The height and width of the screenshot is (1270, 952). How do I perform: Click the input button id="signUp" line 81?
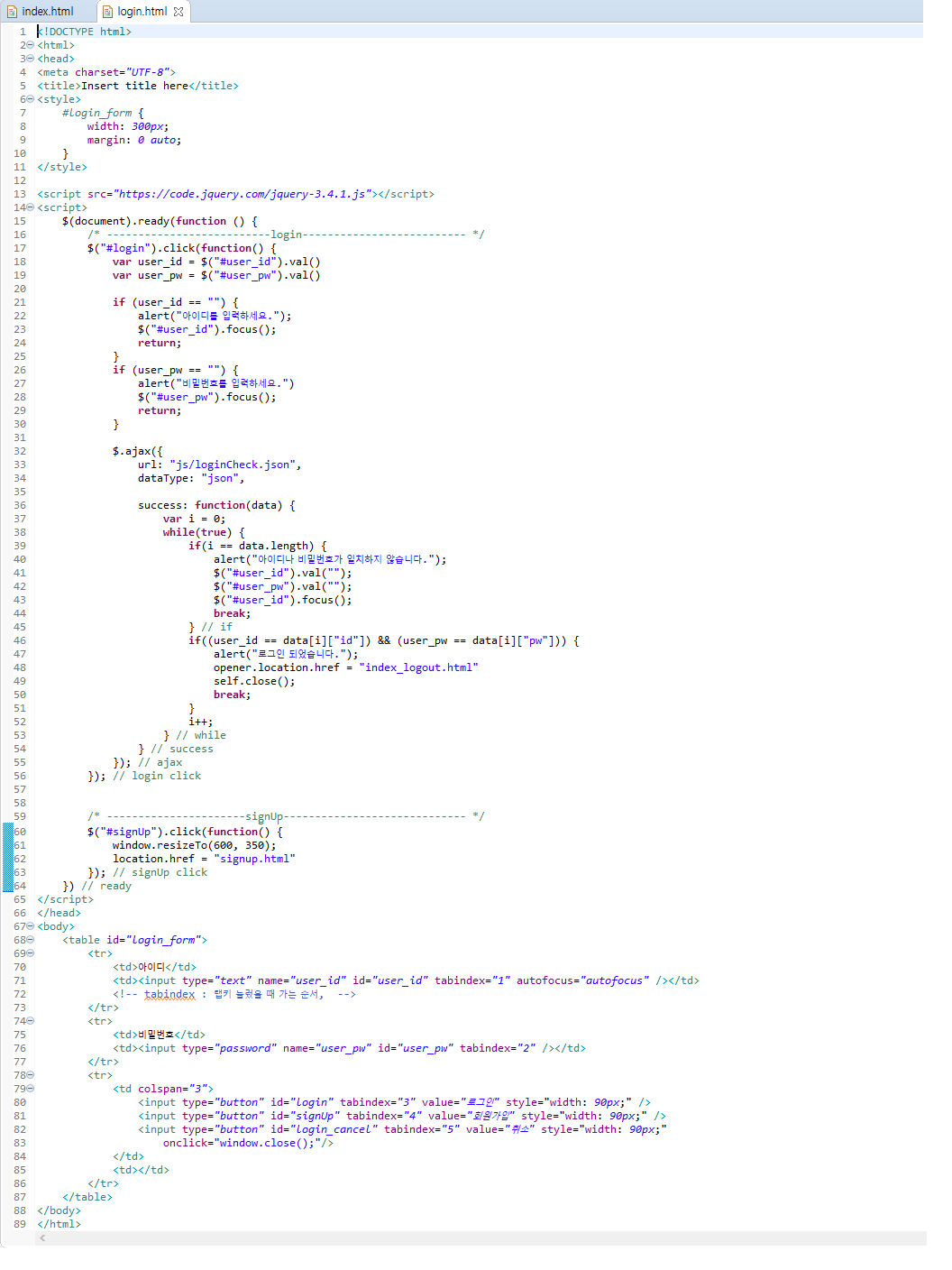coord(402,1116)
